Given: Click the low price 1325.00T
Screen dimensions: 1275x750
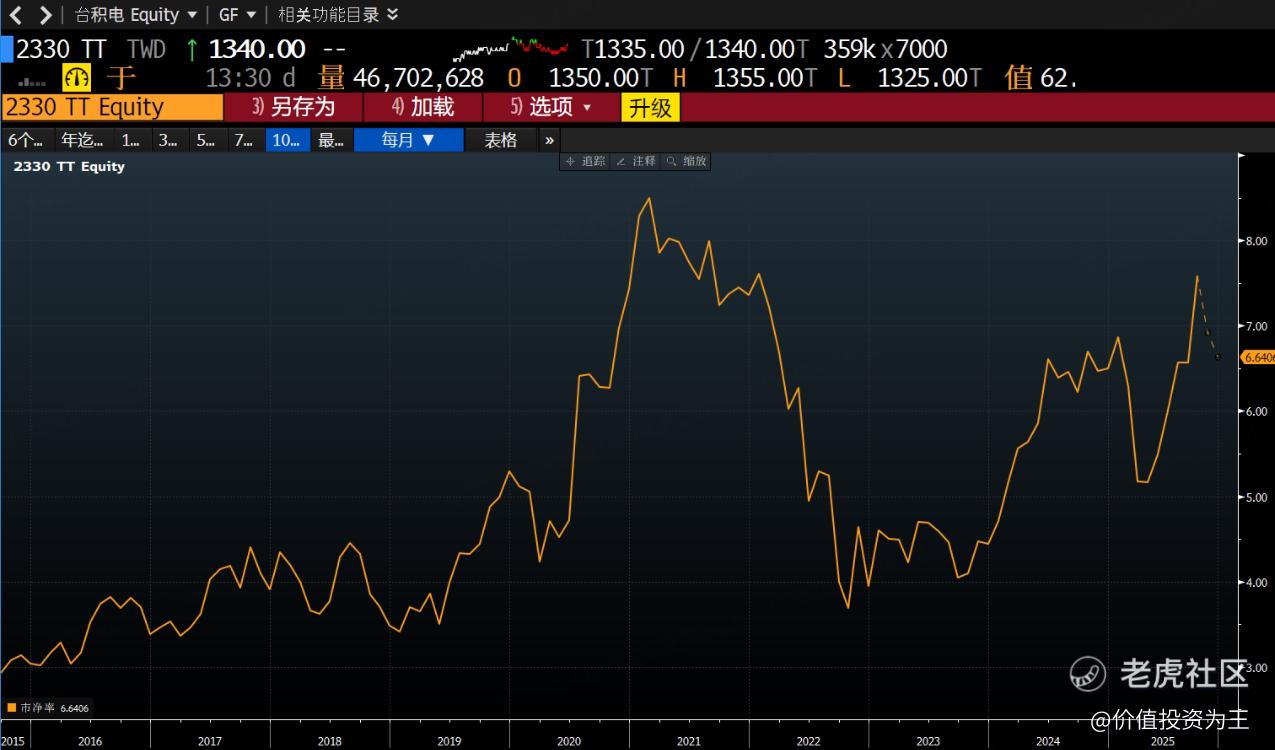Looking at the screenshot, I should click(x=929, y=78).
